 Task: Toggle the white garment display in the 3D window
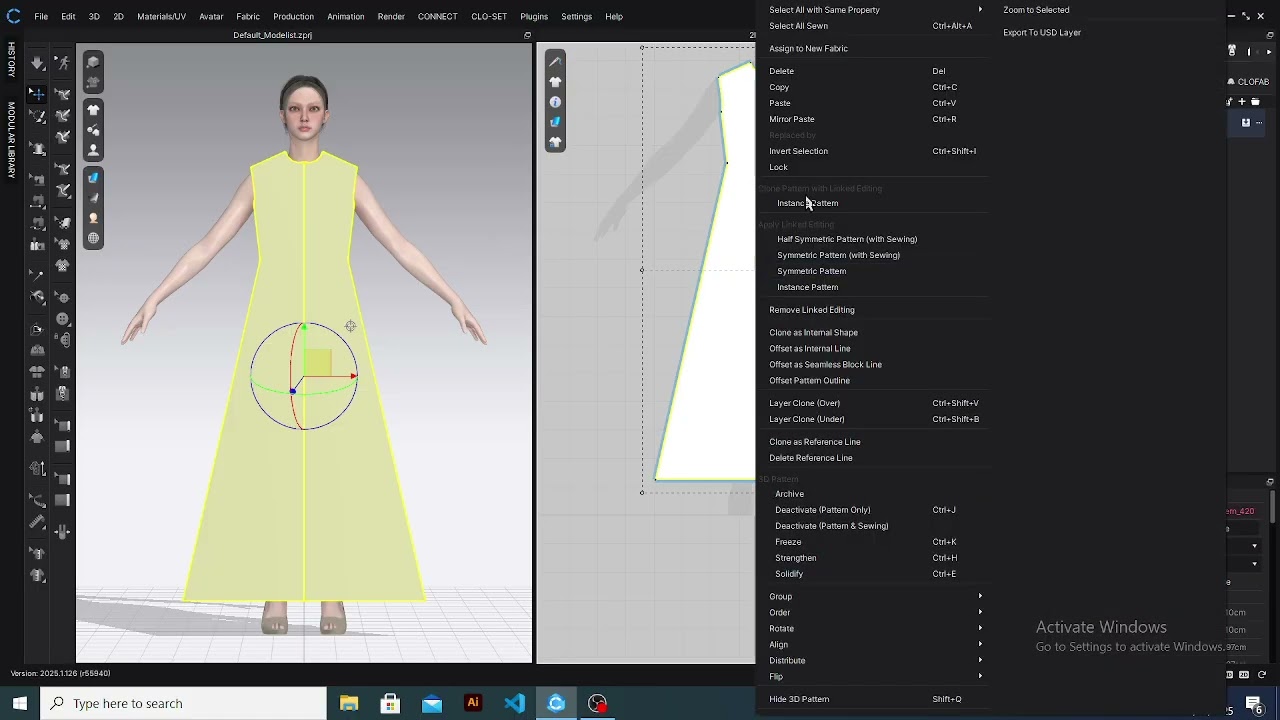[x=93, y=110]
